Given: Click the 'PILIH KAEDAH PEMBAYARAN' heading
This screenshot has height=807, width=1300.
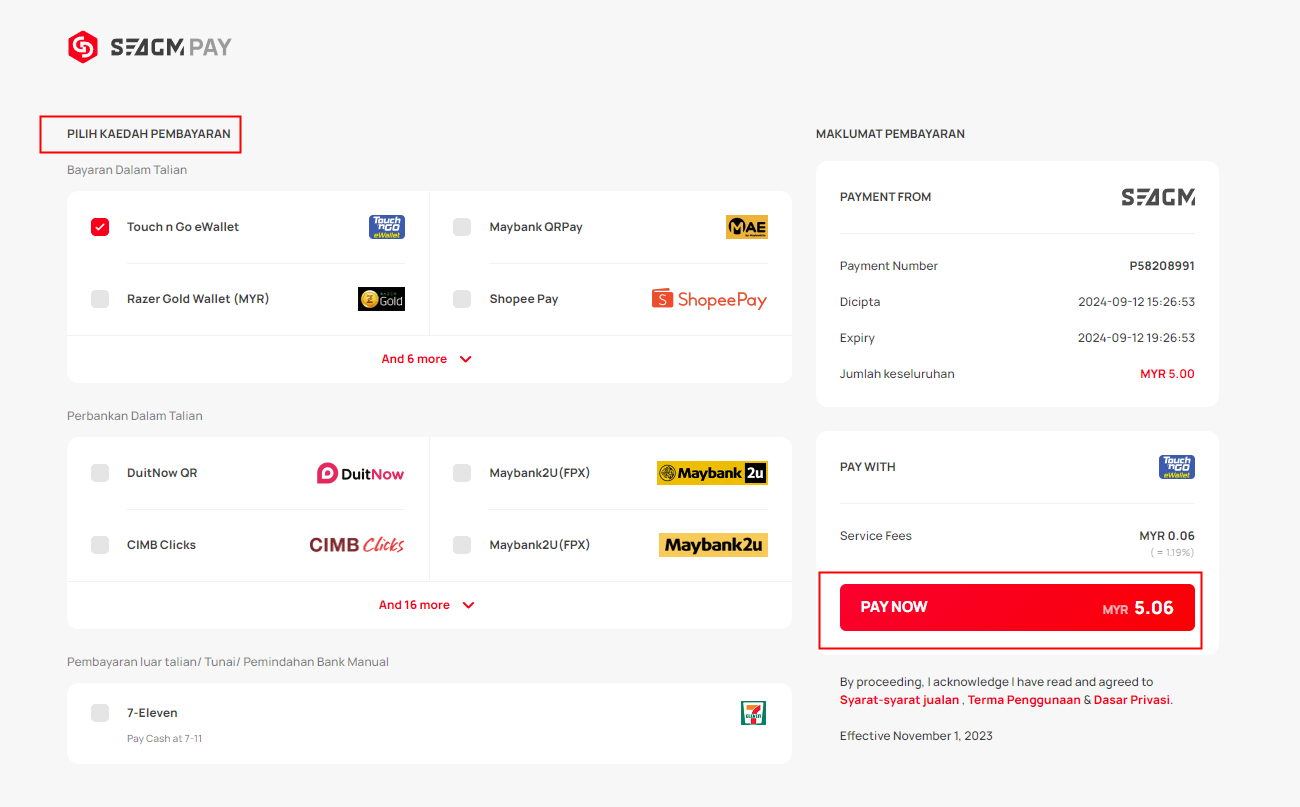Looking at the screenshot, I should (149, 134).
